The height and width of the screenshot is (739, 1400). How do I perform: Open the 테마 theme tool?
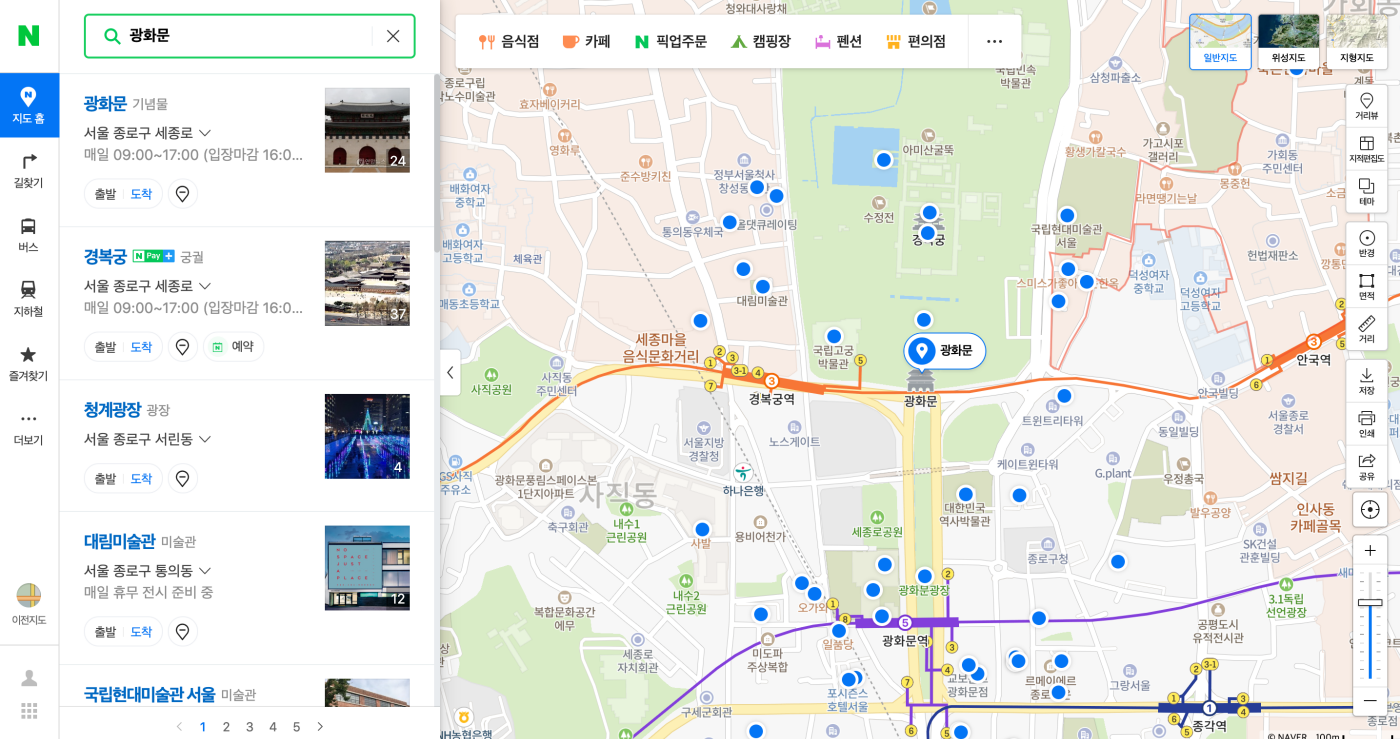coord(1366,191)
